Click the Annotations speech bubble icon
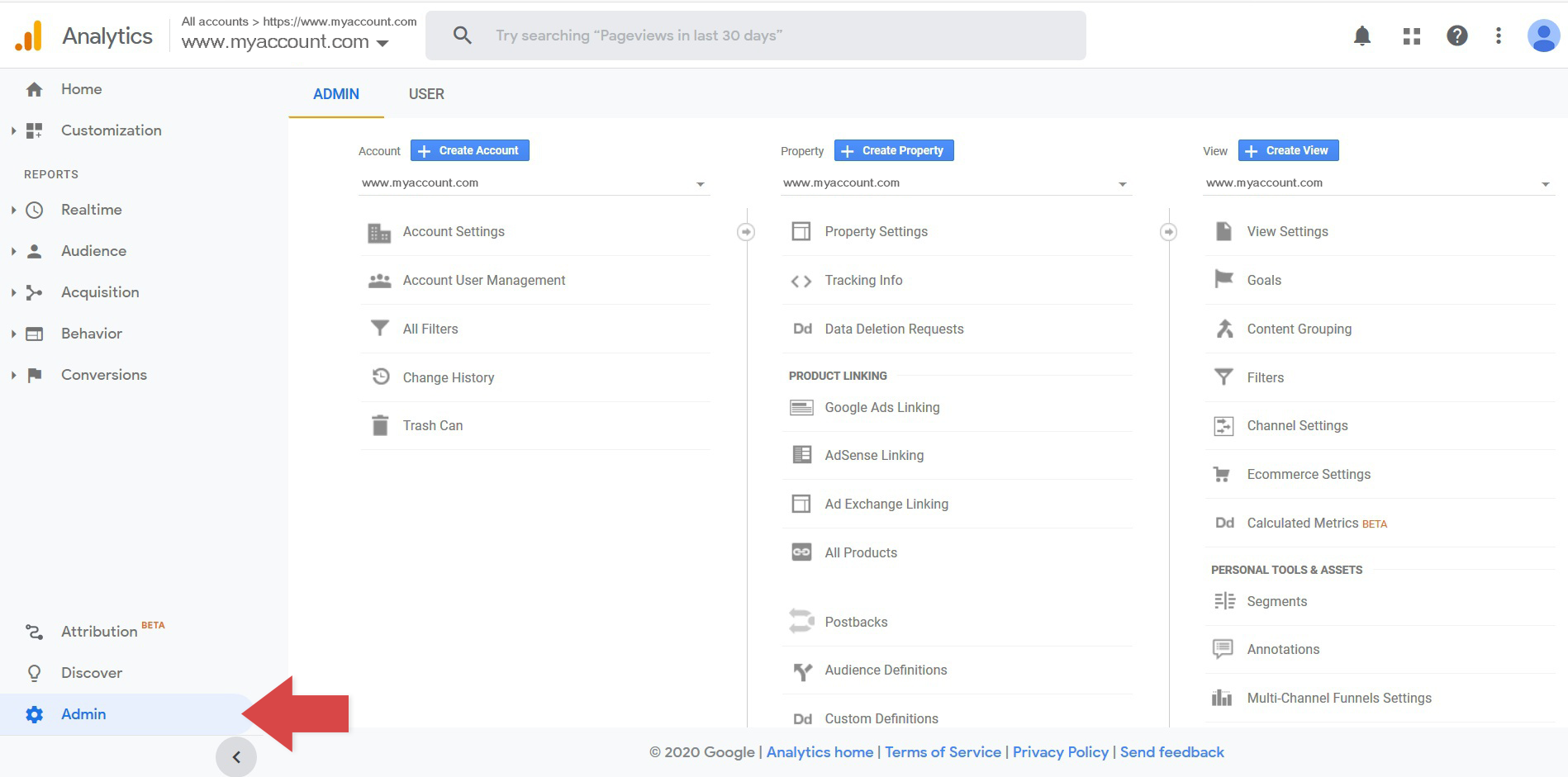1568x777 pixels. click(1223, 649)
